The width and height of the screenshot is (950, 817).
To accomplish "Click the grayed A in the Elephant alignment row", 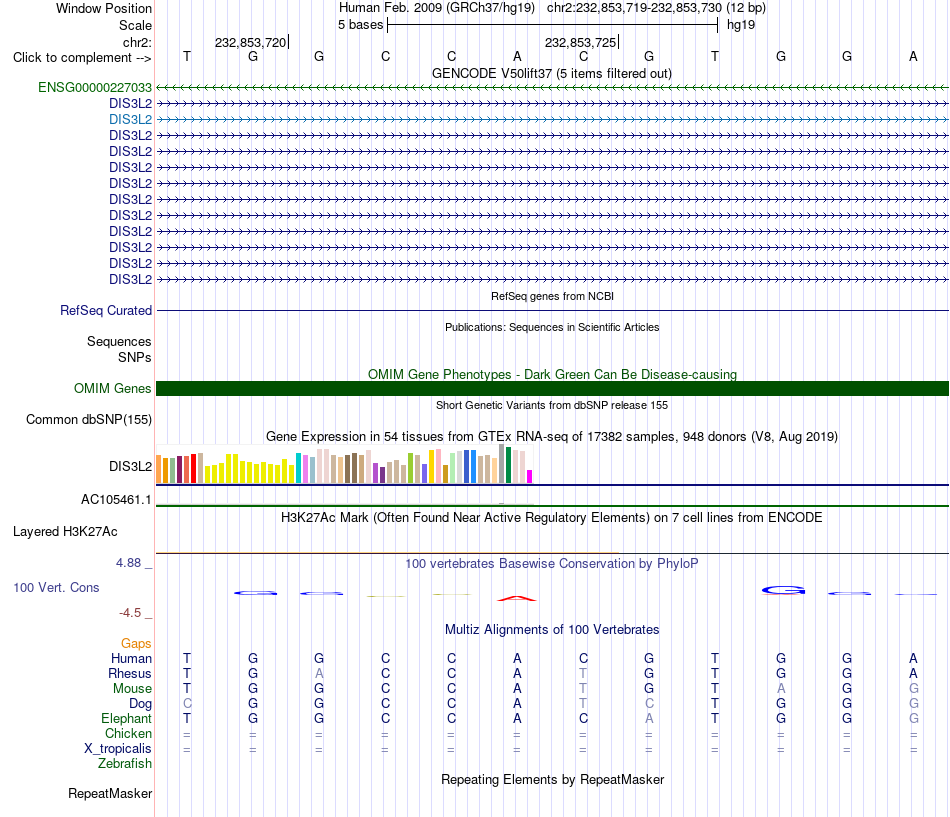I will pos(649,718).
